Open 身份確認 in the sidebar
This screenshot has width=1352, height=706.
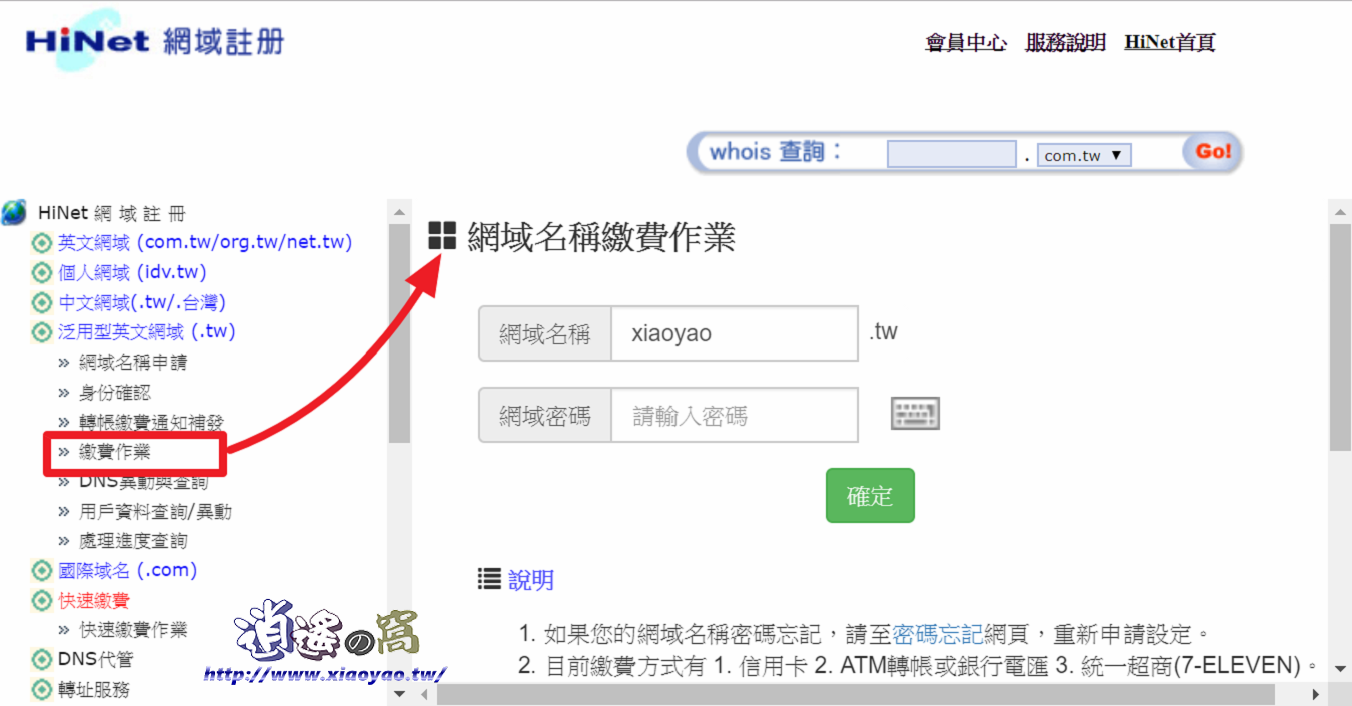115,393
